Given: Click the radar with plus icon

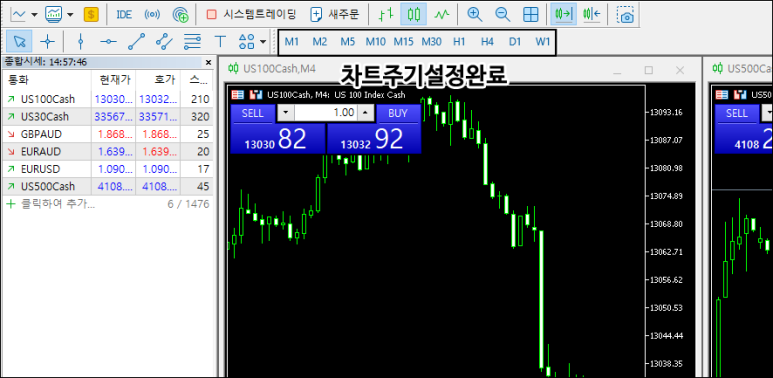Looking at the screenshot, I should pos(181,15).
